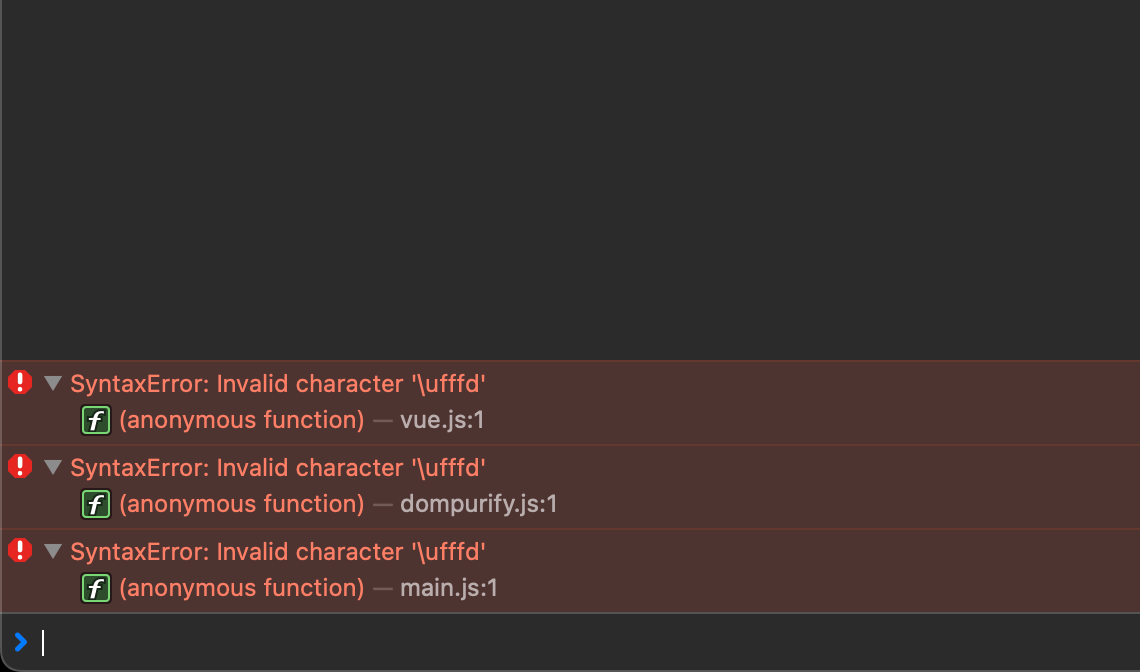Select the first SyntaxError message text
The height and width of the screenshot is (672, 1140).
point(278,383)
